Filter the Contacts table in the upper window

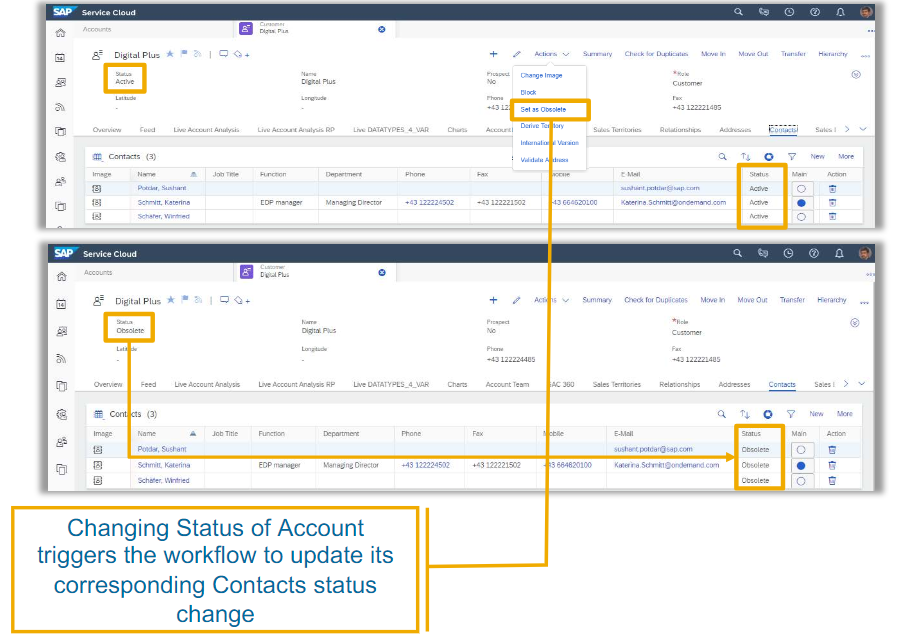click(792, 156)
